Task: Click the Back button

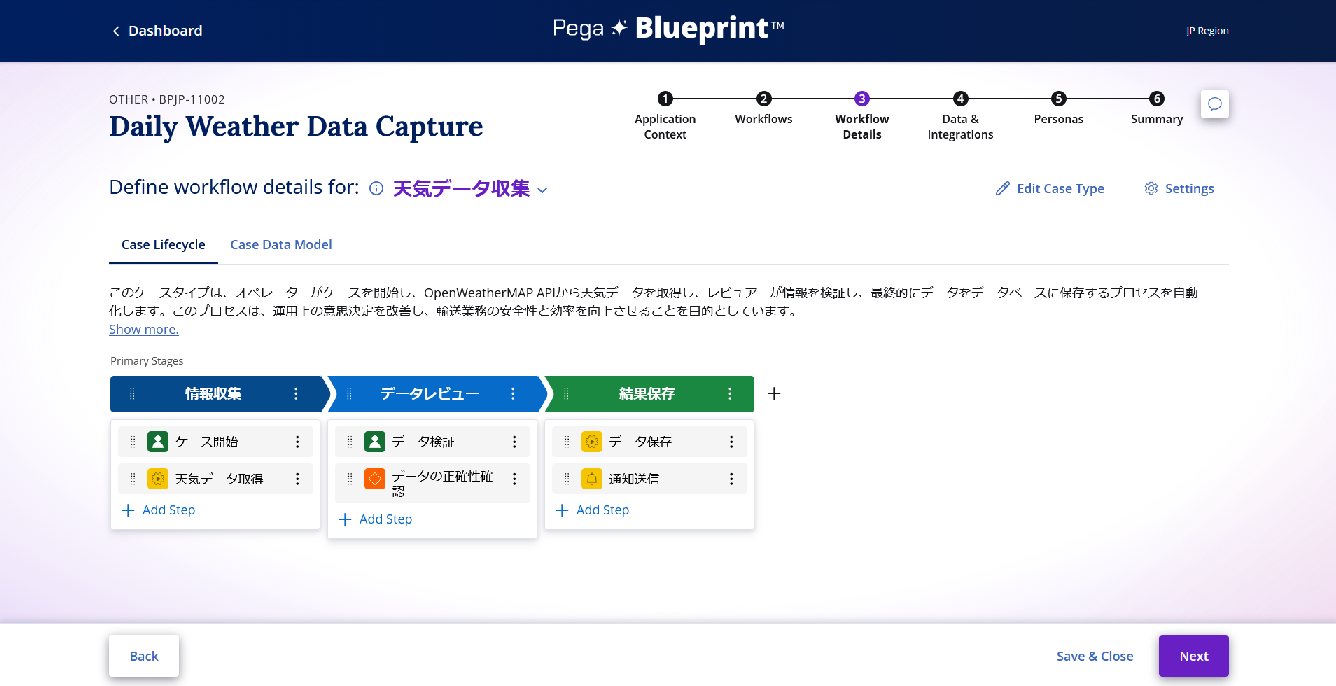Action: pyautogui.click(x=144, y=656)
